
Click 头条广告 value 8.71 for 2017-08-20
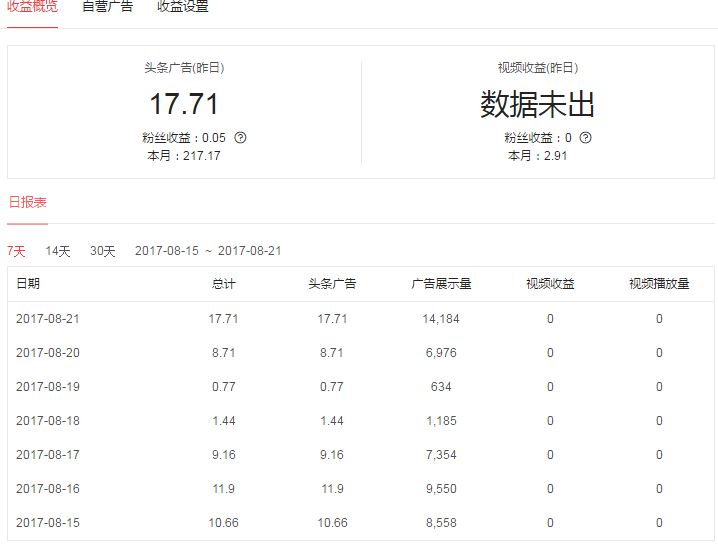click(x=332, y=353)
